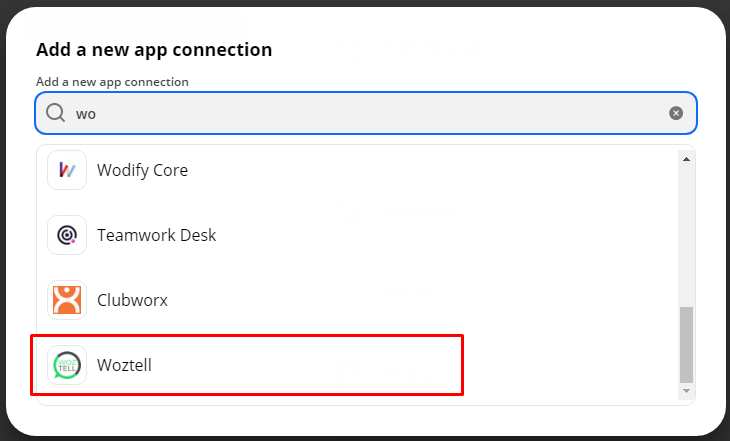Focus the app connection search field
730x441 pixels.
tap(366, 113)
